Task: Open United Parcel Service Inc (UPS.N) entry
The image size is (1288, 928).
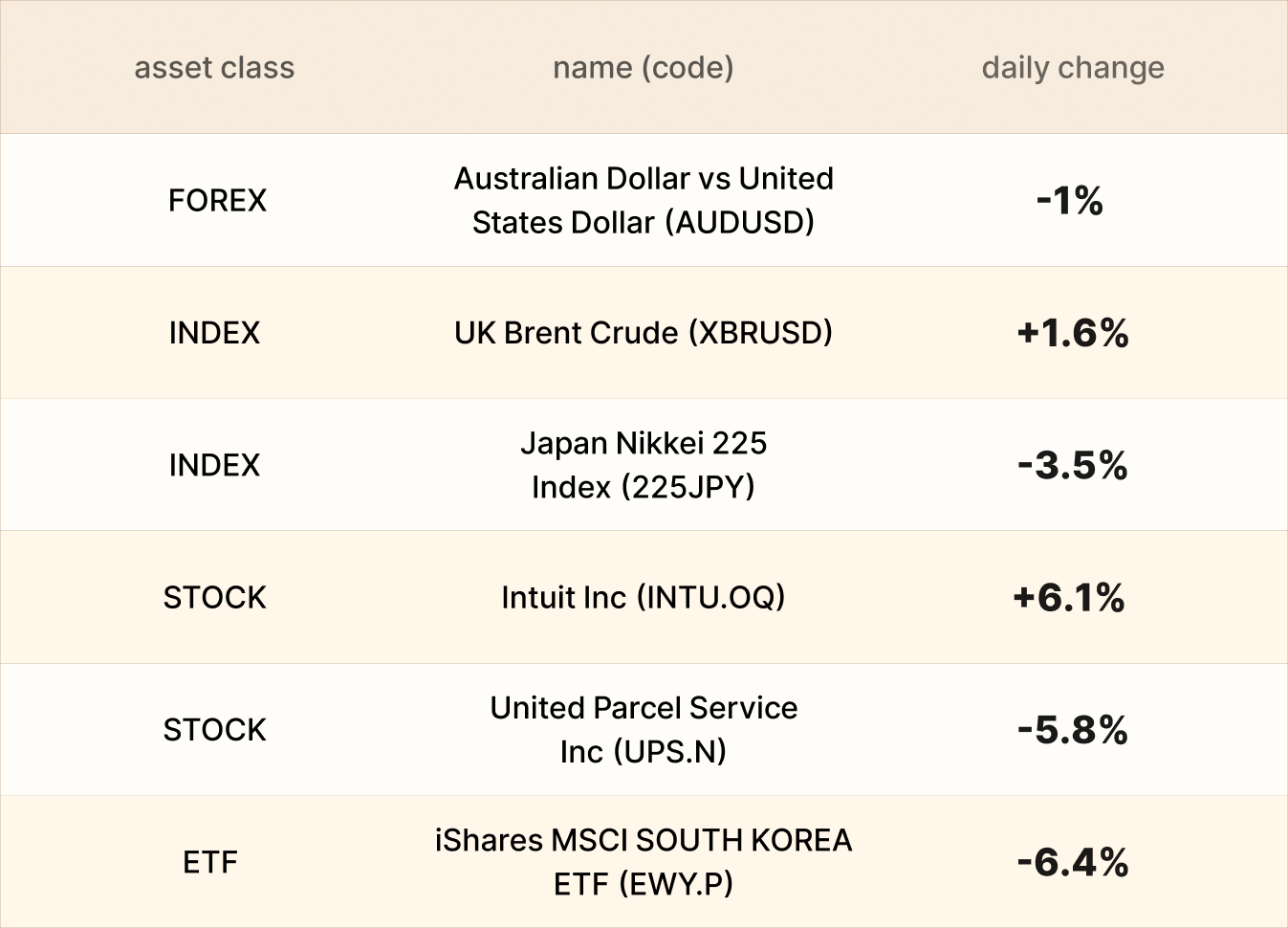Action: 644,729
